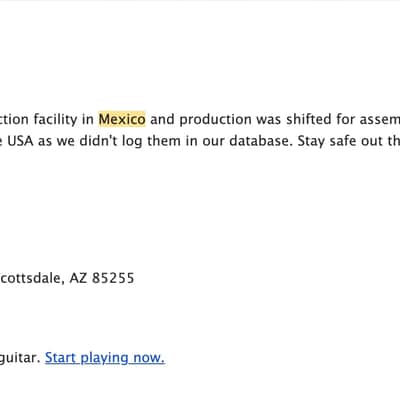The height and width of the screenshot is (400, 400).
Task: Click the zip code 85255
Action: coord(113,278)
